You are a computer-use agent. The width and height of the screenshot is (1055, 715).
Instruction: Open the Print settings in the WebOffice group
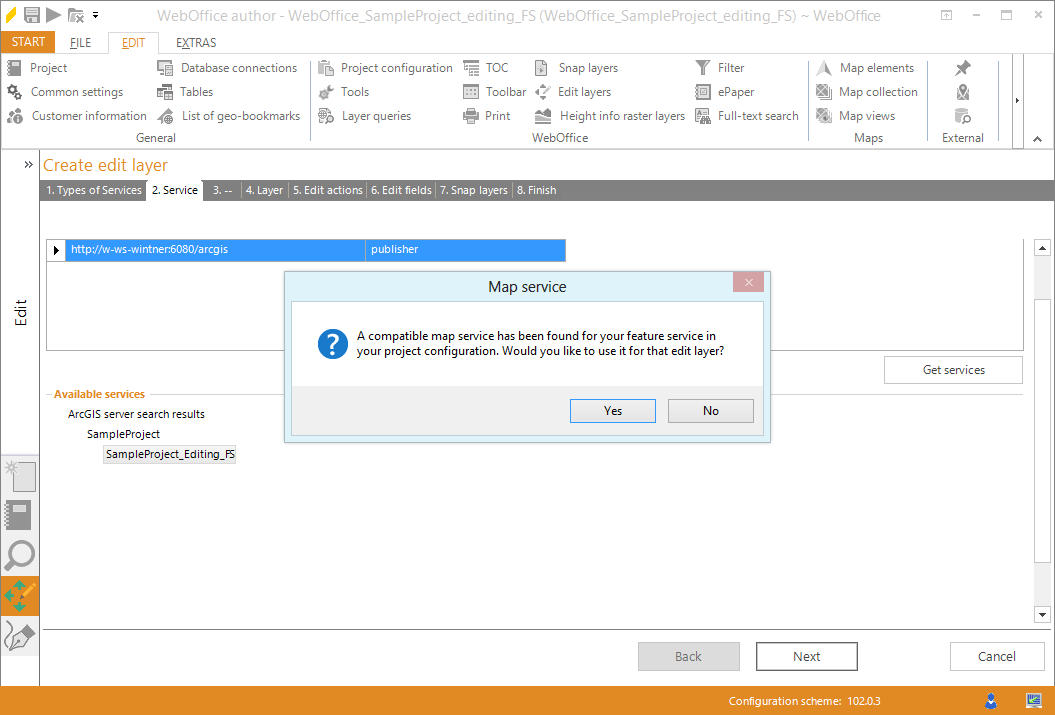pyautogui.click(x=497, y=115)
